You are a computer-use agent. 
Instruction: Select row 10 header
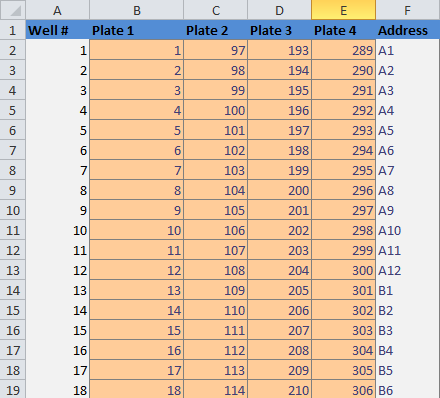pyautogui.click(x=13, y=210)
